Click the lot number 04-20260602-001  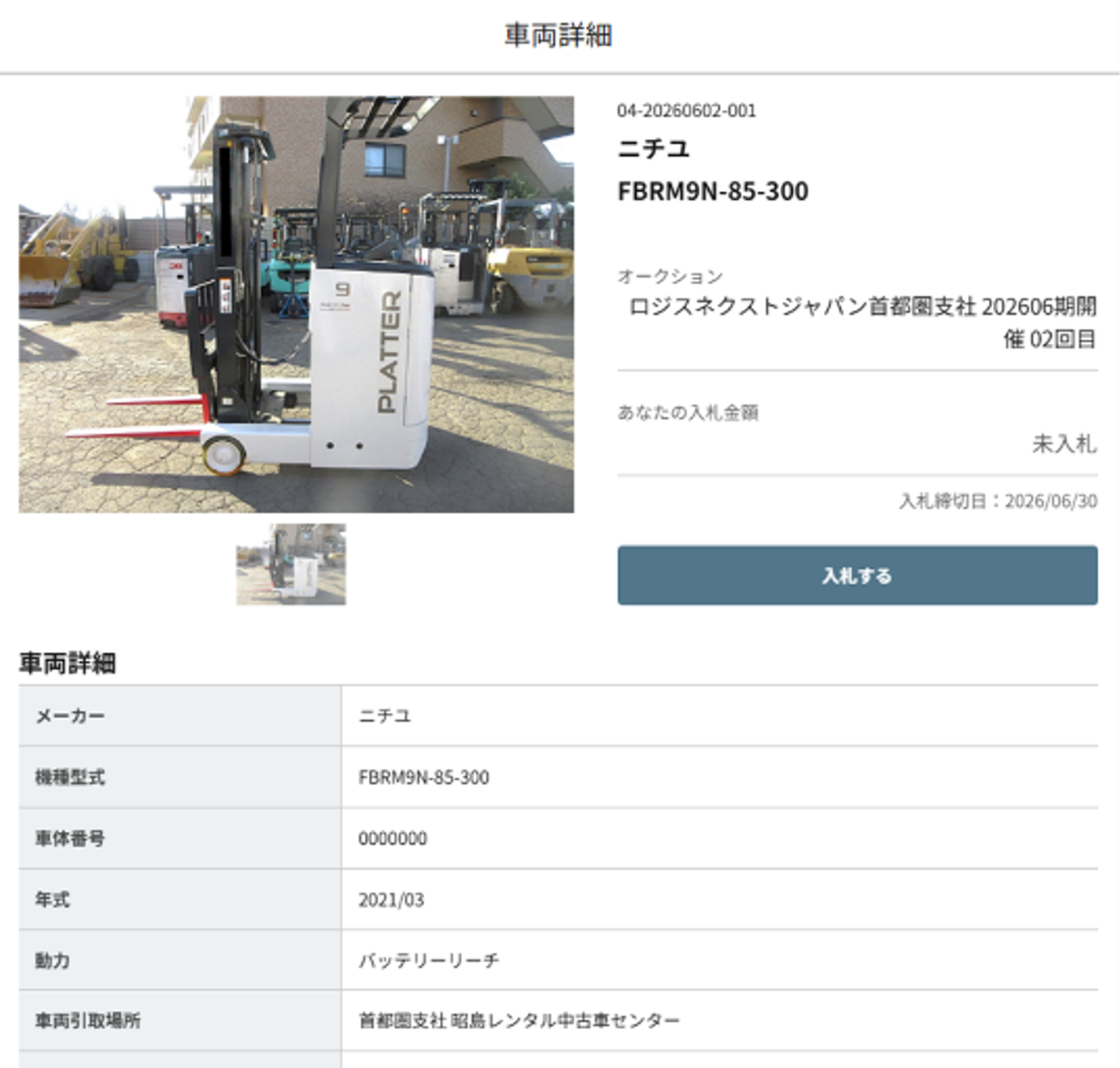point(686,111)
